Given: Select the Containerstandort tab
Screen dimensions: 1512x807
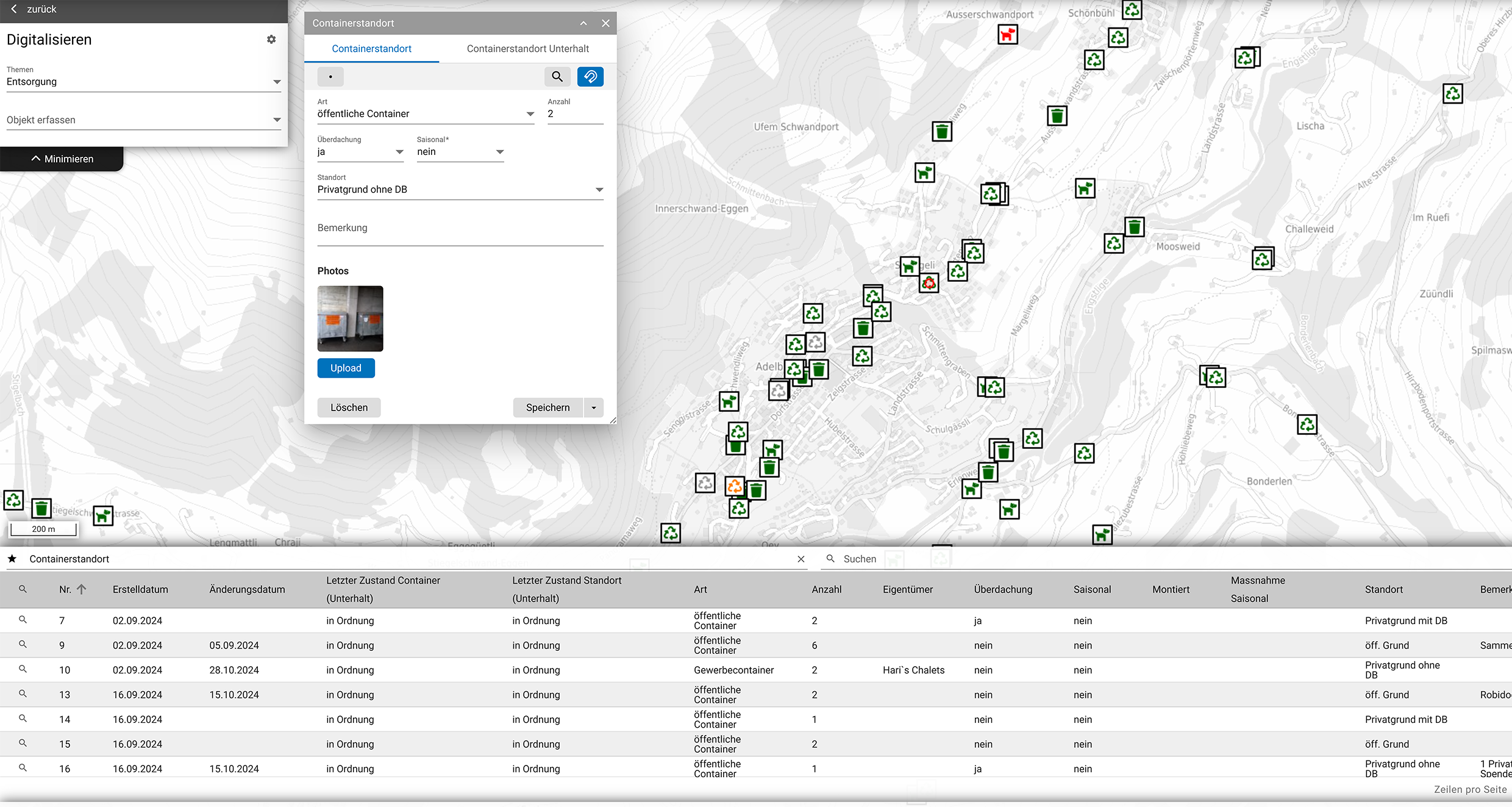Looking at the screenshot, I should (x=371, y=49).
